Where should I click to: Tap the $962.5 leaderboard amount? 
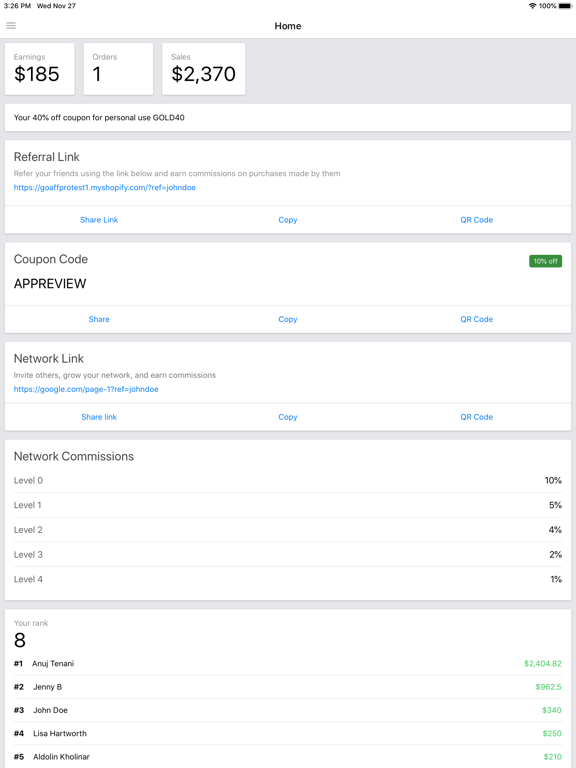click(x=549, y=687)
